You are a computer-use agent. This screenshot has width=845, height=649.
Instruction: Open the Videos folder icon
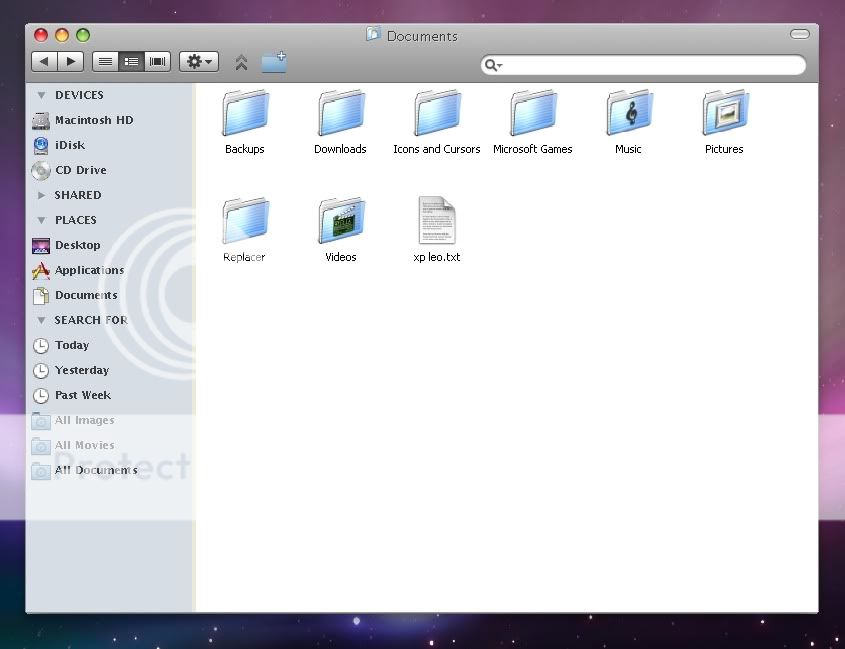tap(340, 221)
